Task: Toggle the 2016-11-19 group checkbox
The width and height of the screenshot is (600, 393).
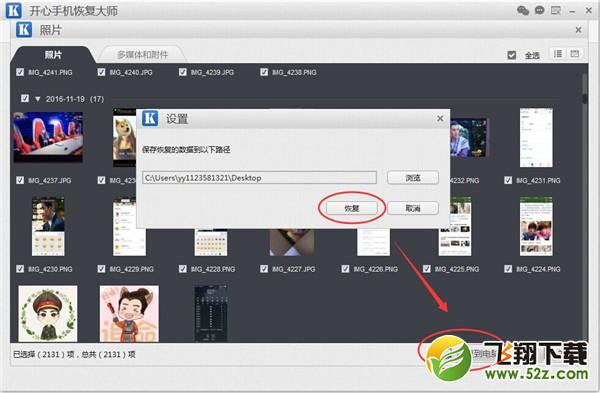Action: tap(25, 98)
